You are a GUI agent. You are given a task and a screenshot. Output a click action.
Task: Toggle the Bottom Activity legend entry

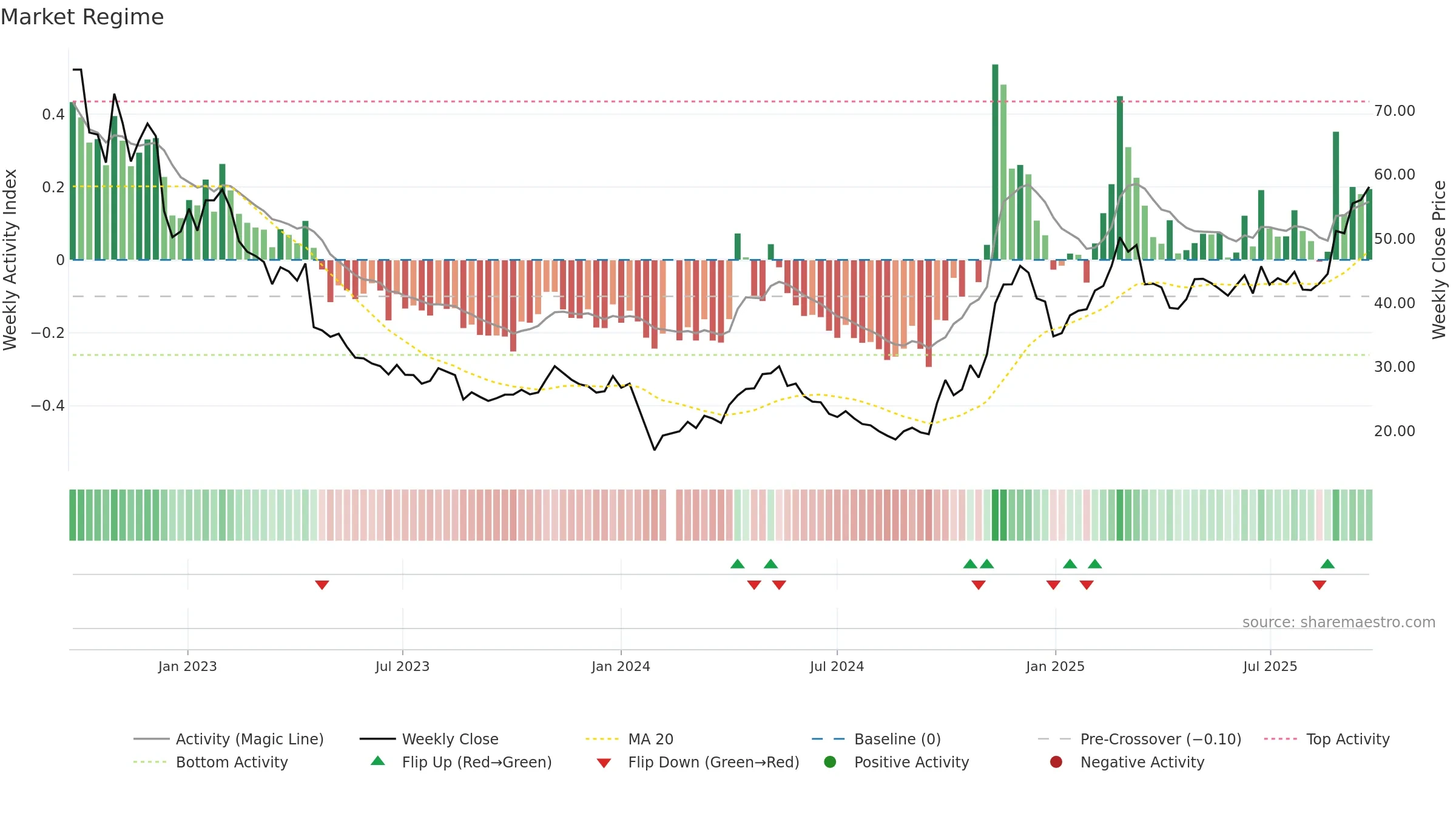tap(211, 762)
